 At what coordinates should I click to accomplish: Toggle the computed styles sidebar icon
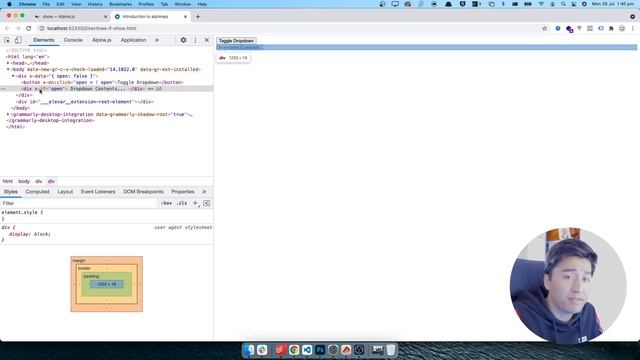(x=207, y=203)
